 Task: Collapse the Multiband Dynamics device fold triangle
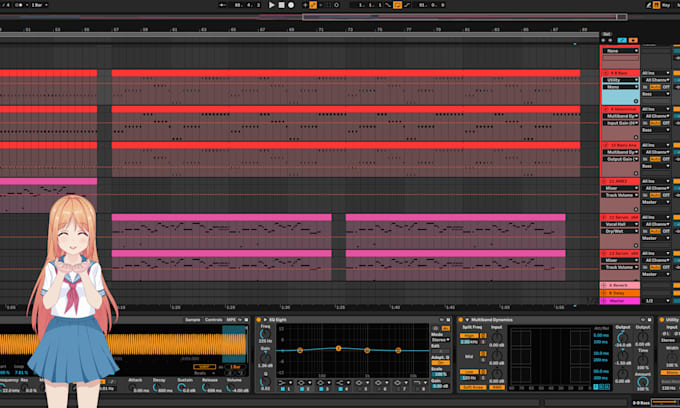467,320
